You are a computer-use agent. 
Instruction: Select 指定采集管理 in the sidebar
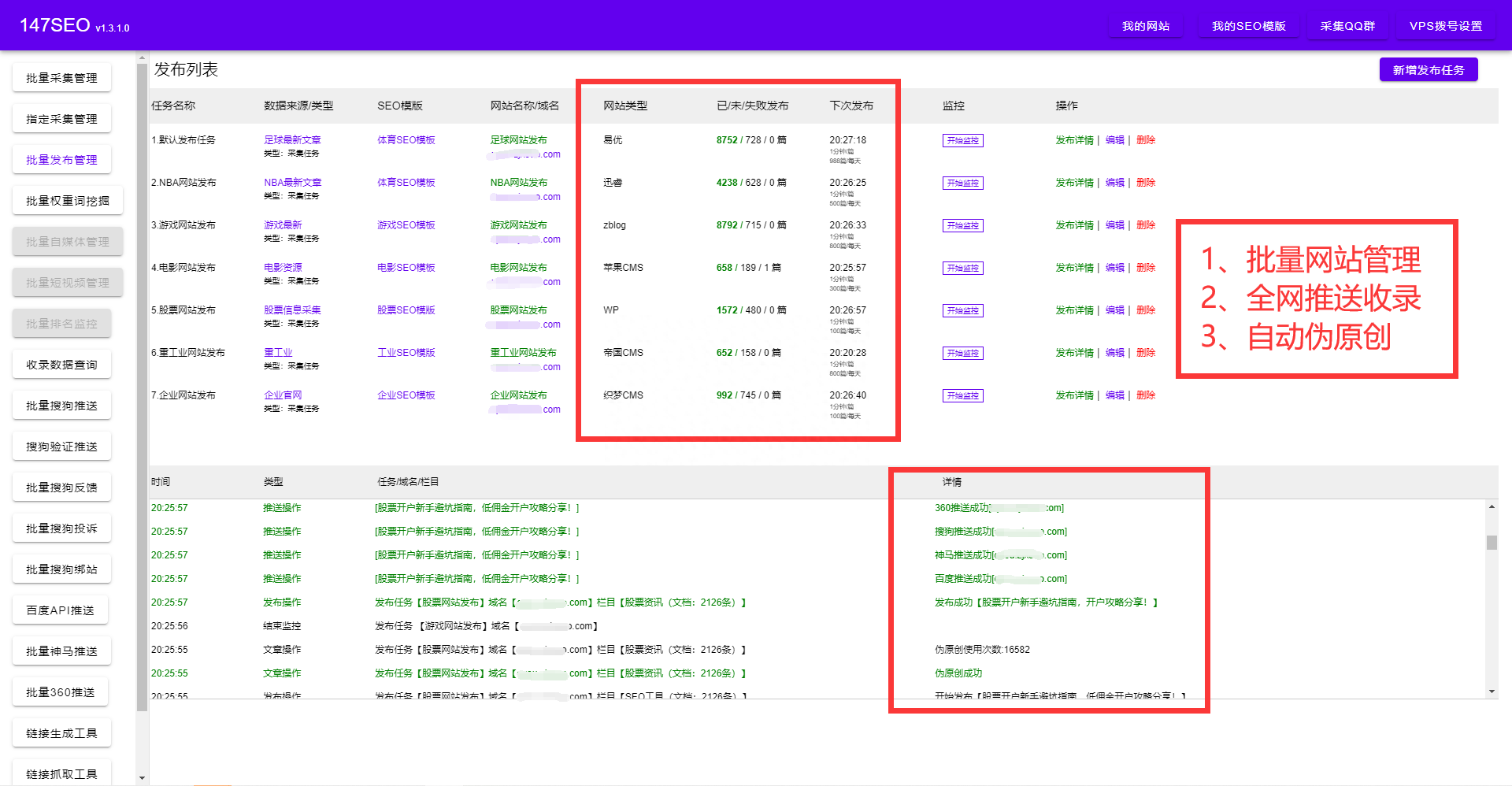click(61, 118)
